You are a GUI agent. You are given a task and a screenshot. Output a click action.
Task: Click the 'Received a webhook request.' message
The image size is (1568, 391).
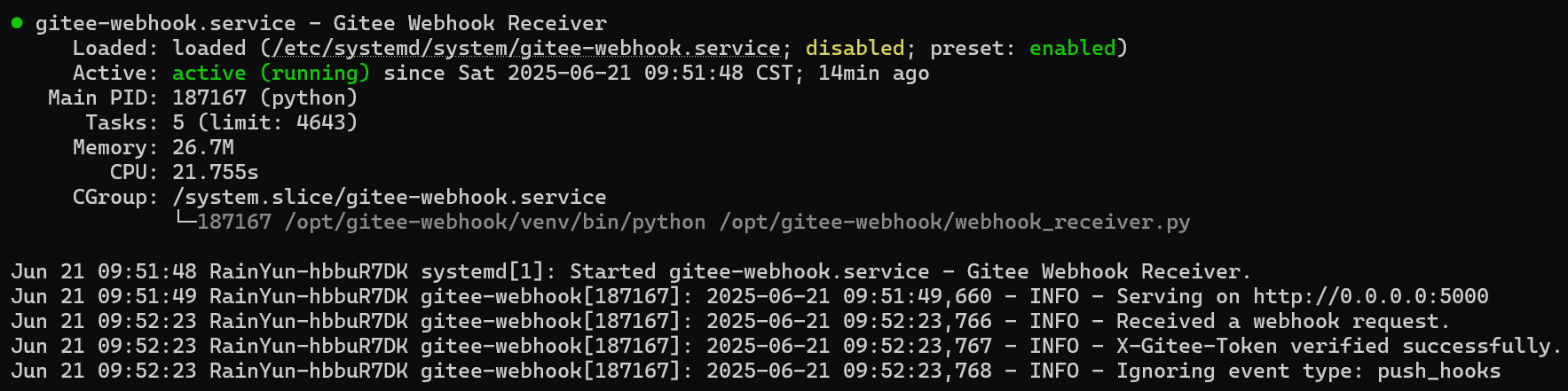[1282, 321]
